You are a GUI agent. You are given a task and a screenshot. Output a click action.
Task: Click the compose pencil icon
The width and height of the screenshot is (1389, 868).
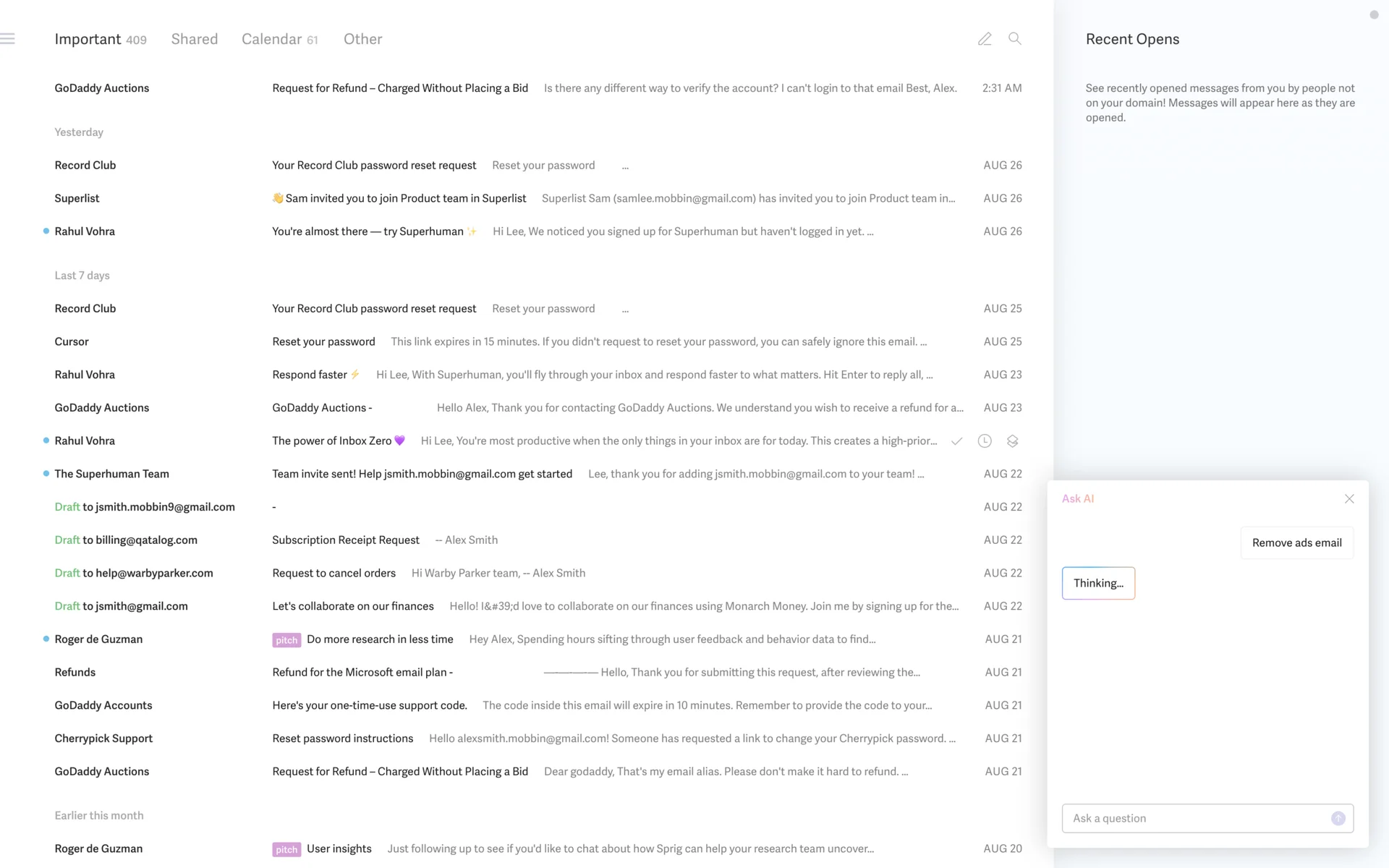click(985, 39)
